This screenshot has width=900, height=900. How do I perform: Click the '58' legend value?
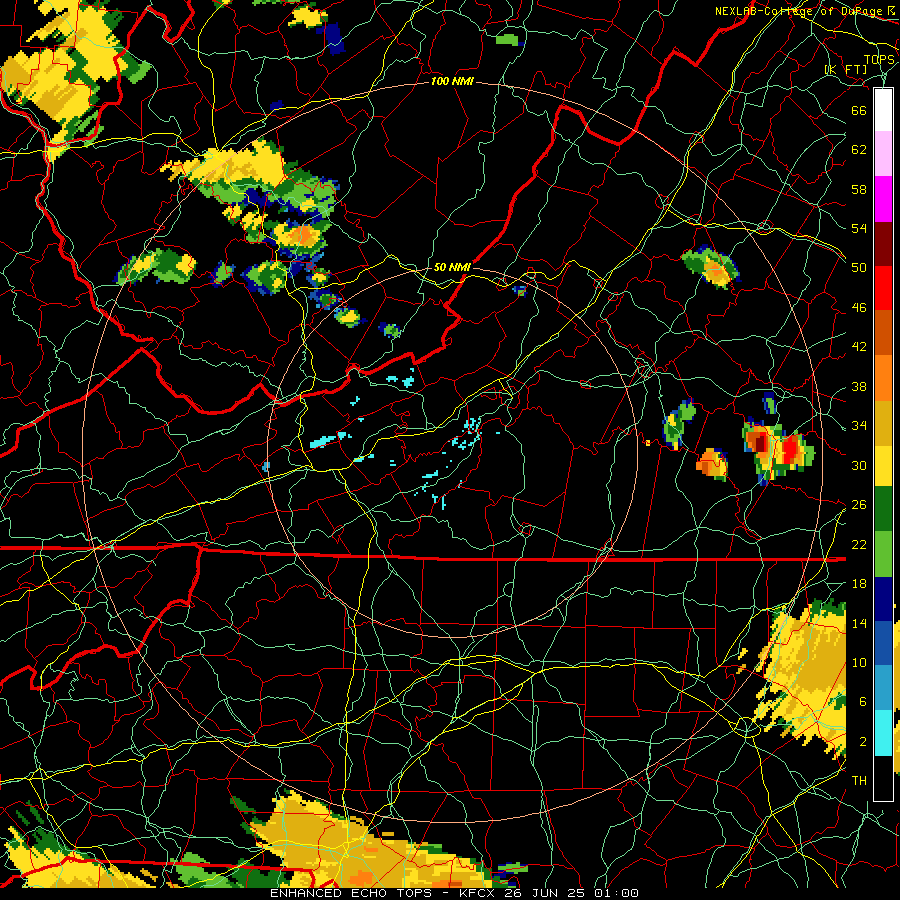point(859,189)
